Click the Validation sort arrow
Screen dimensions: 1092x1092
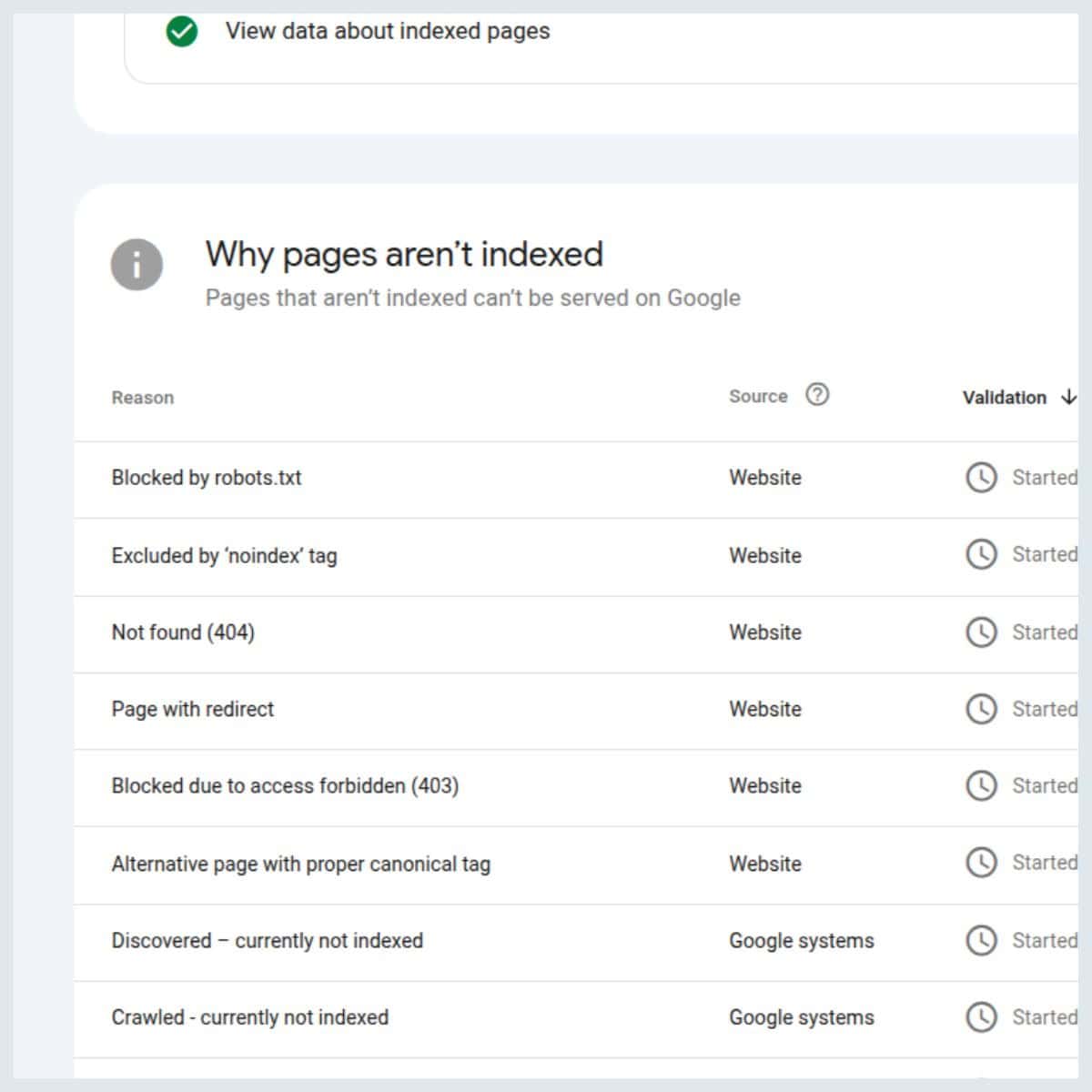pos(1069,397)
